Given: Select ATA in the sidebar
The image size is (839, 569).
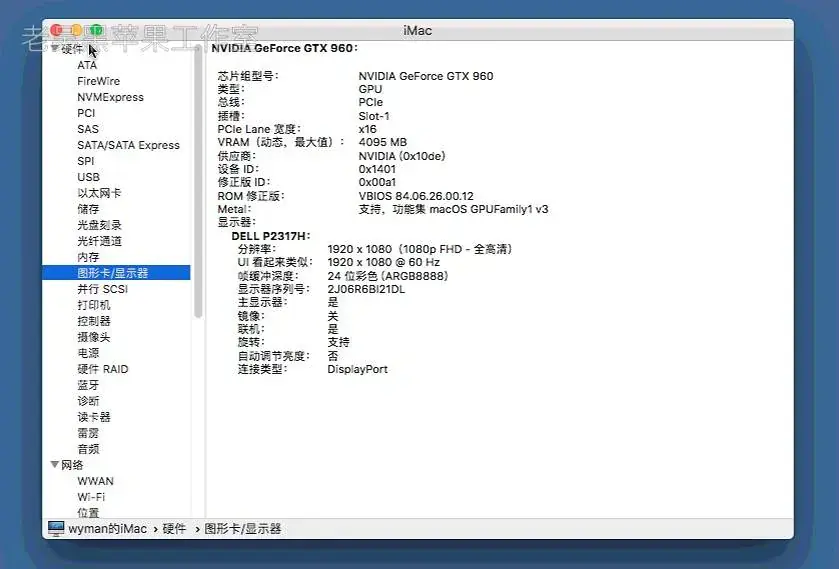Looking at the screenshot, I should pos(87,65).
